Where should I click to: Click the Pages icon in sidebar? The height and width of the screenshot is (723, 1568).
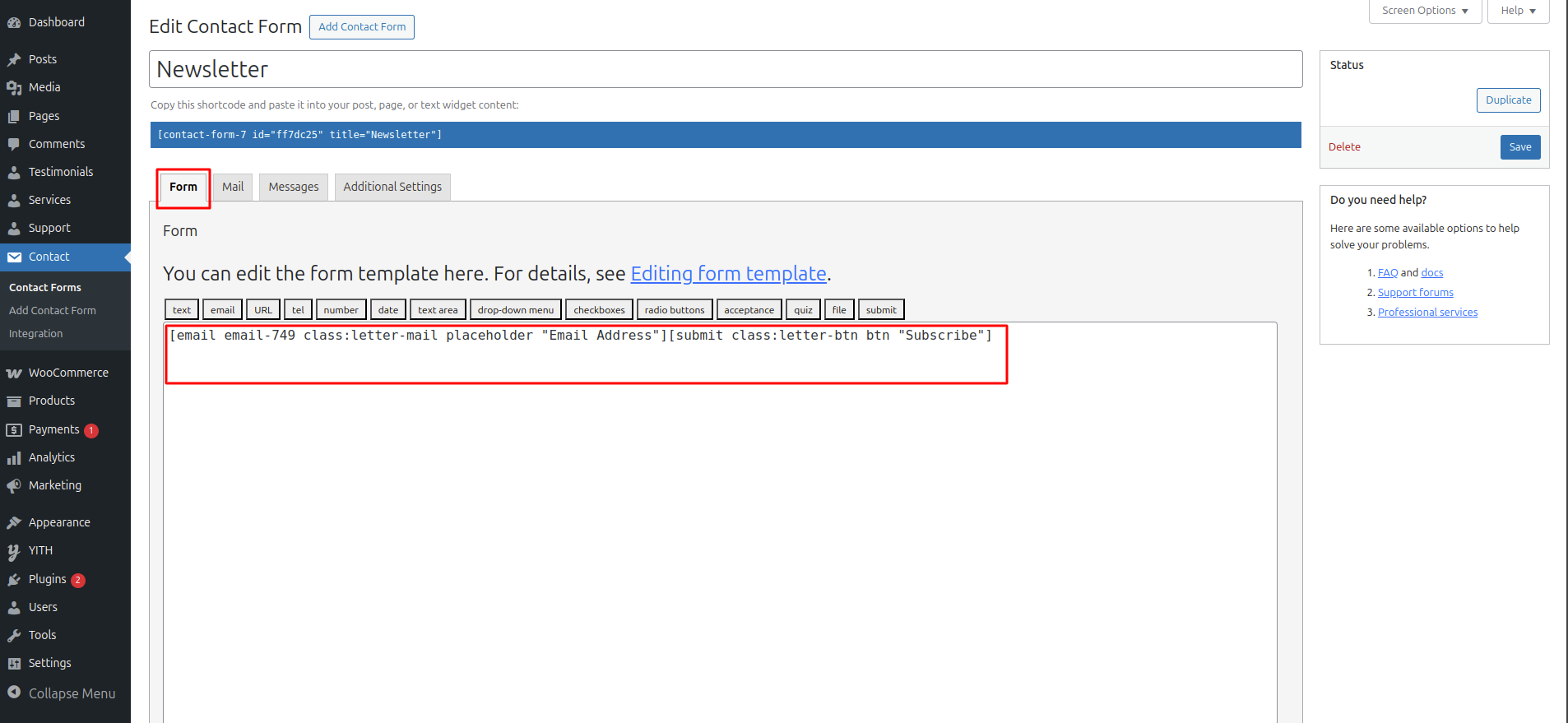click(14, 117)
